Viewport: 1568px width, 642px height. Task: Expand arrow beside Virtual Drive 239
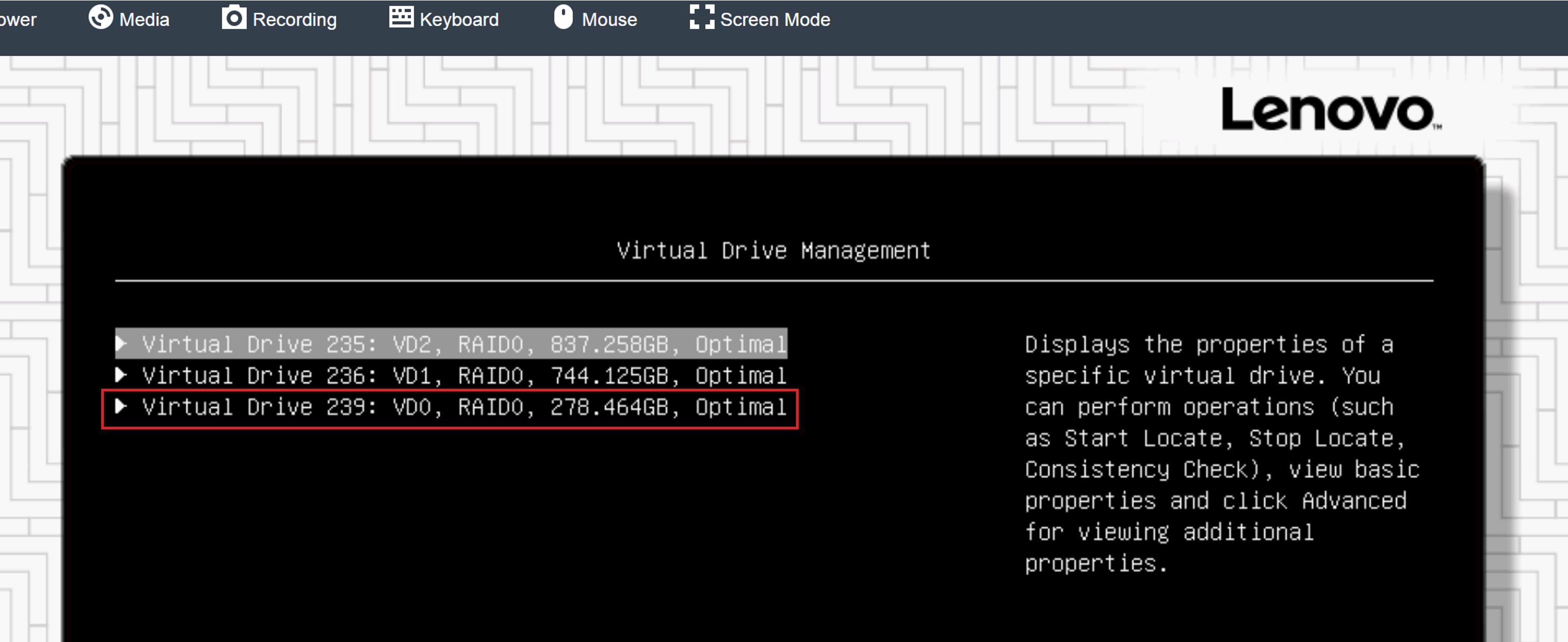coord(121,406)
